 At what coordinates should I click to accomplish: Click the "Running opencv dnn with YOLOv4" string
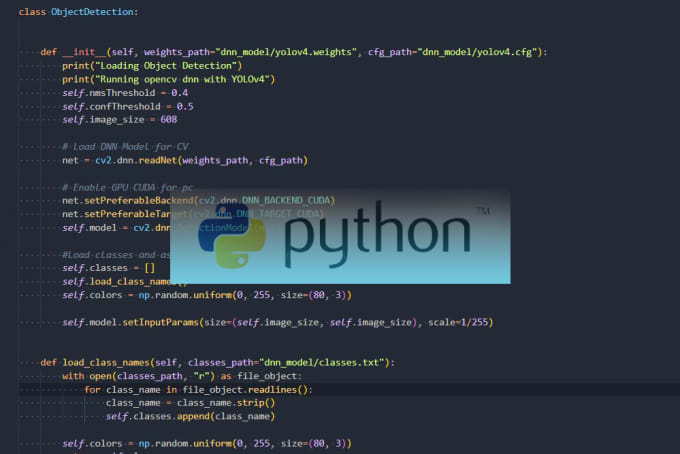click(x=182, y=79)
